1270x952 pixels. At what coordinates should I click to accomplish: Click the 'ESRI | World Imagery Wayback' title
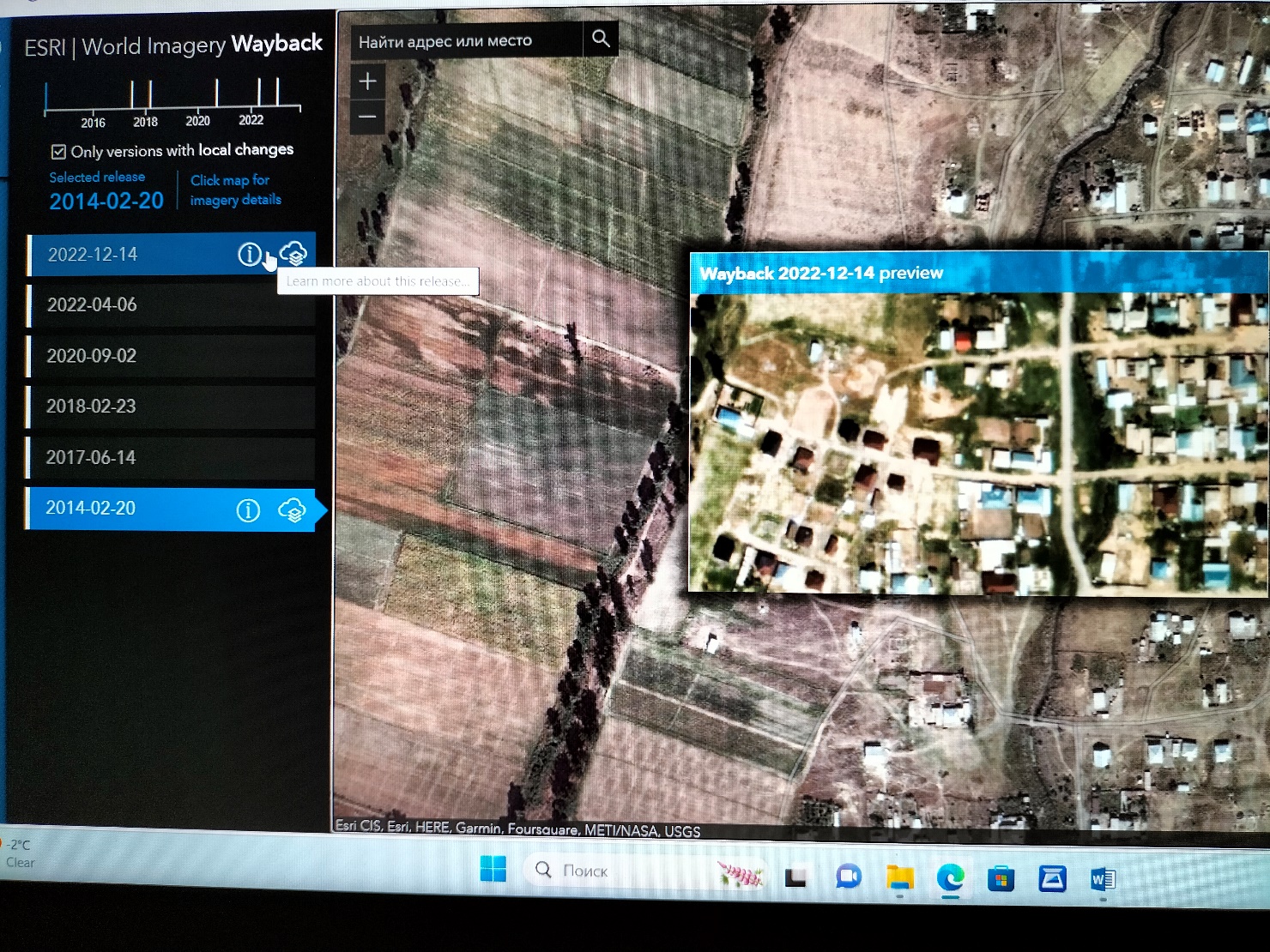point(173,45)
